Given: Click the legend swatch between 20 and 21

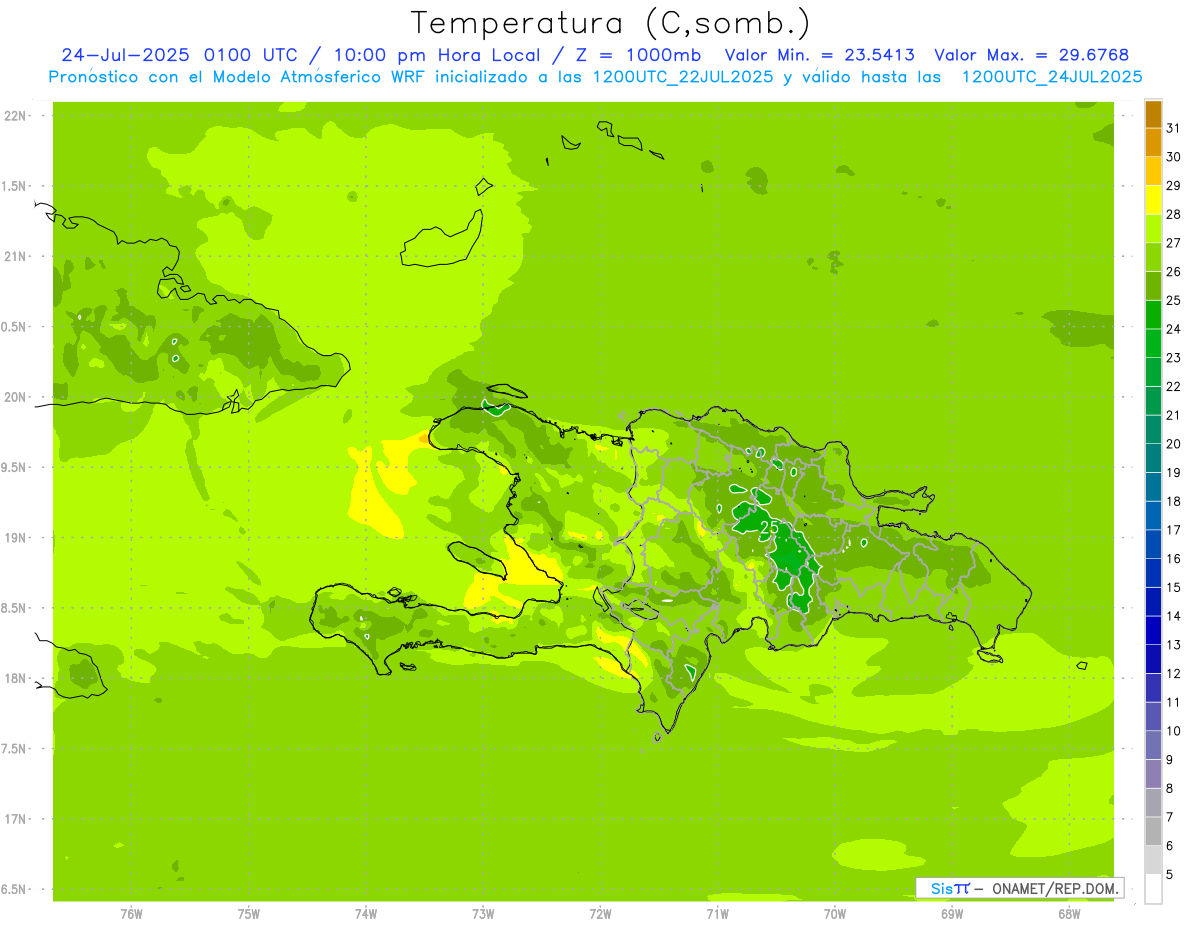Looking at the screenshot, I should pos(1153,430).
